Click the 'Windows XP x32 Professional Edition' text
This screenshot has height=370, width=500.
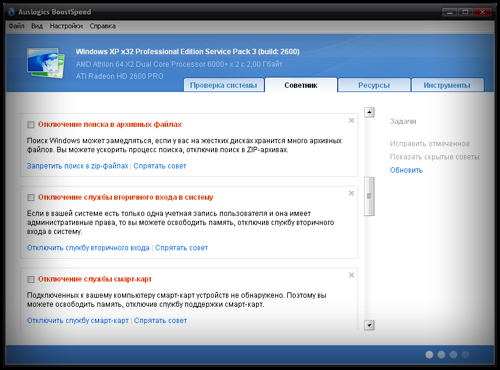point(187,52)
